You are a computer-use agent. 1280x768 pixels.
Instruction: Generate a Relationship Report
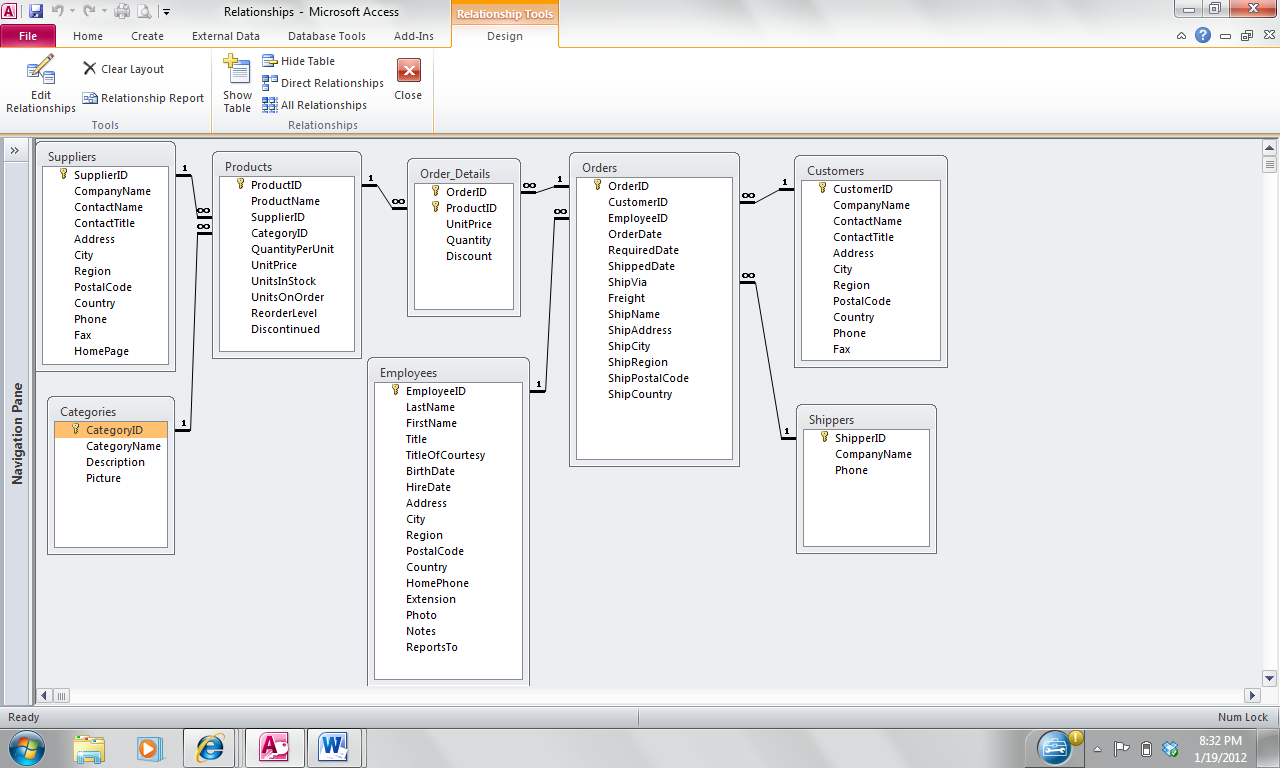[143, 98]
